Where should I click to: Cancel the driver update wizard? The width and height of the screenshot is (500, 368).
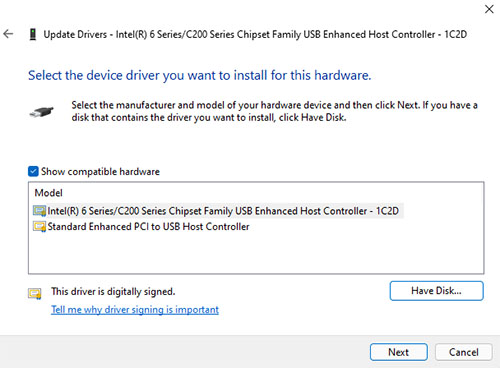pyautogui.click(x=464, y=352)
